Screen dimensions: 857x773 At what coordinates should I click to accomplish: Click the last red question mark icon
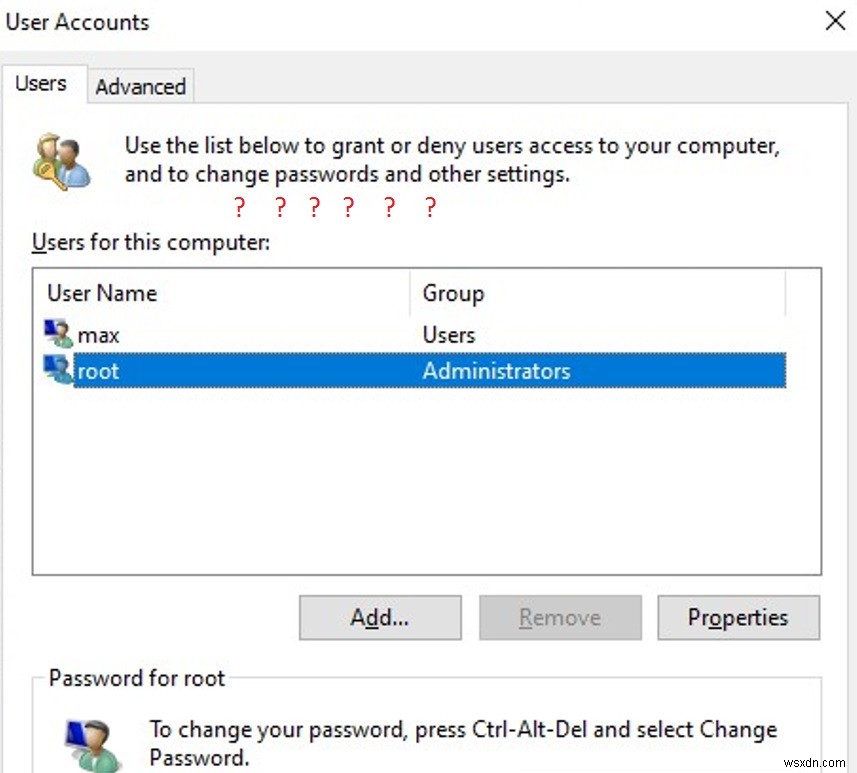pyautogui.click(x=430, y=207)
